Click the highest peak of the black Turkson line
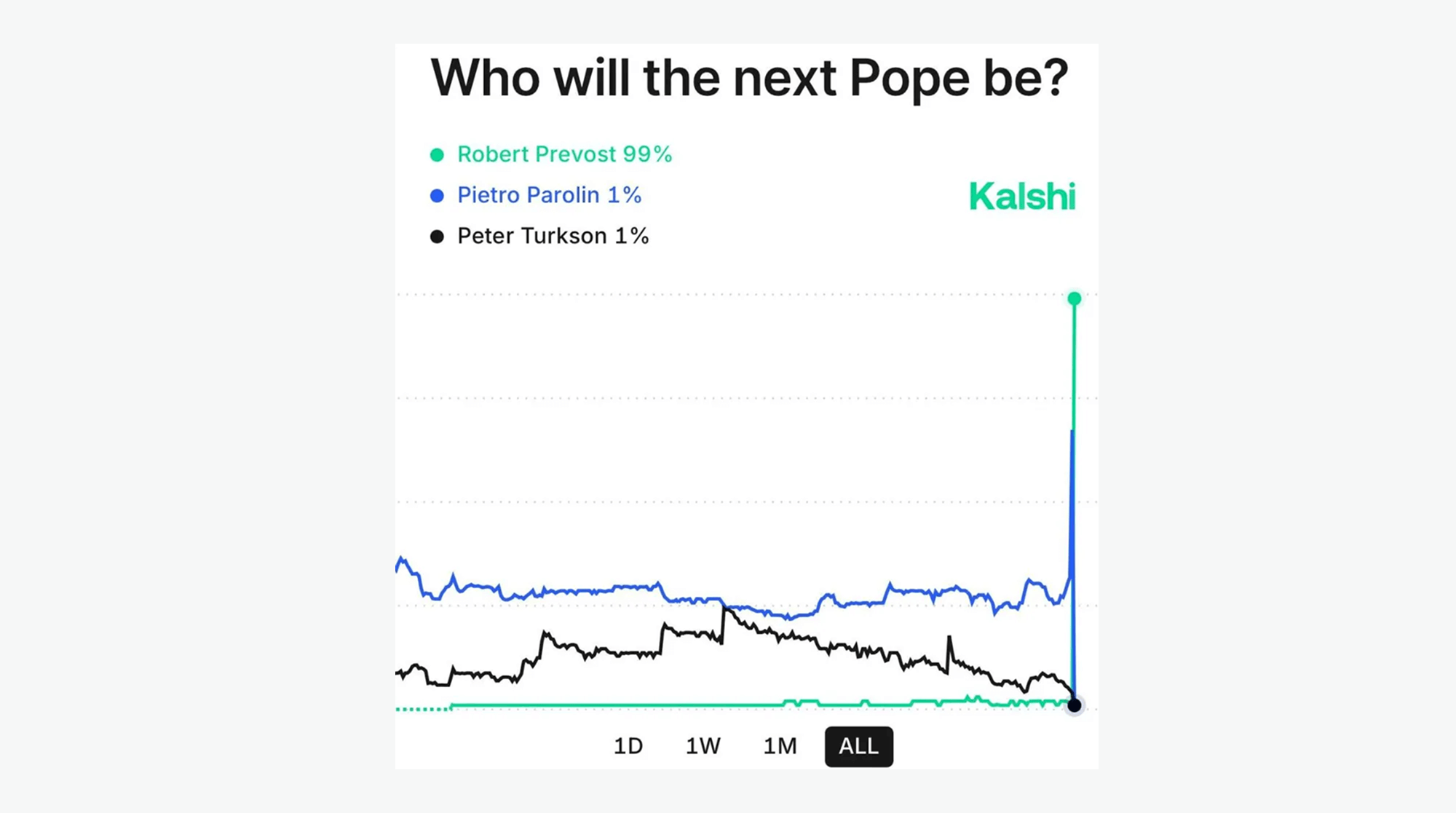This screenshot has height=813, width=1456. 724,607
